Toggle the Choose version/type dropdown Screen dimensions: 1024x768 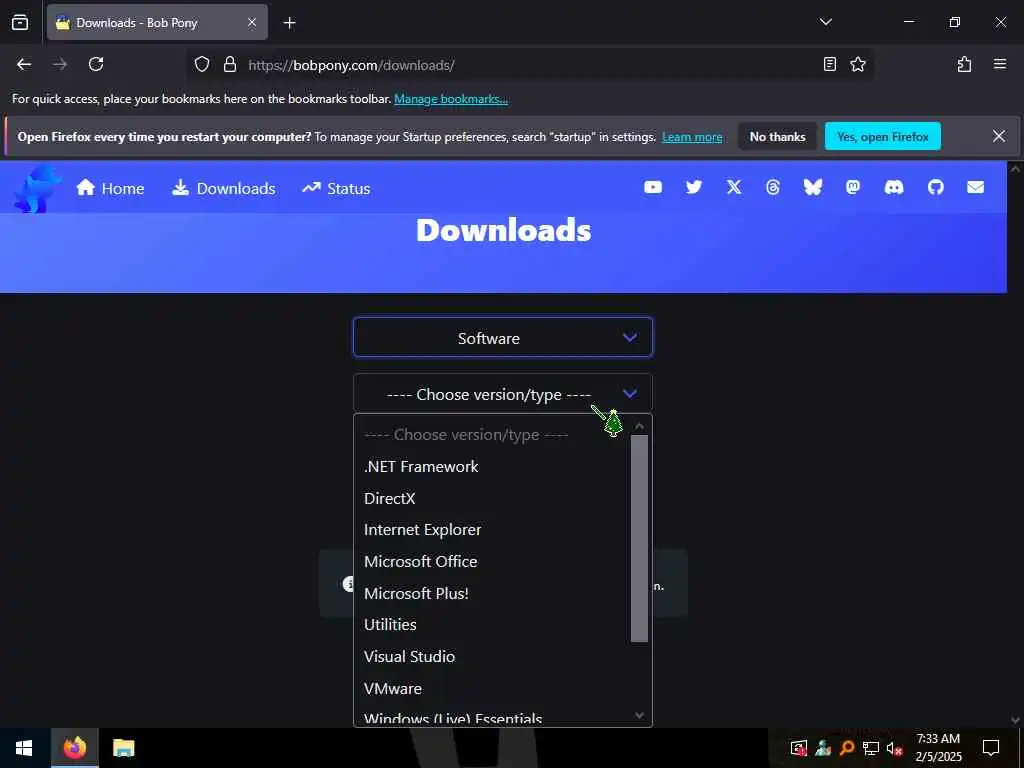[x=503, y=394]
